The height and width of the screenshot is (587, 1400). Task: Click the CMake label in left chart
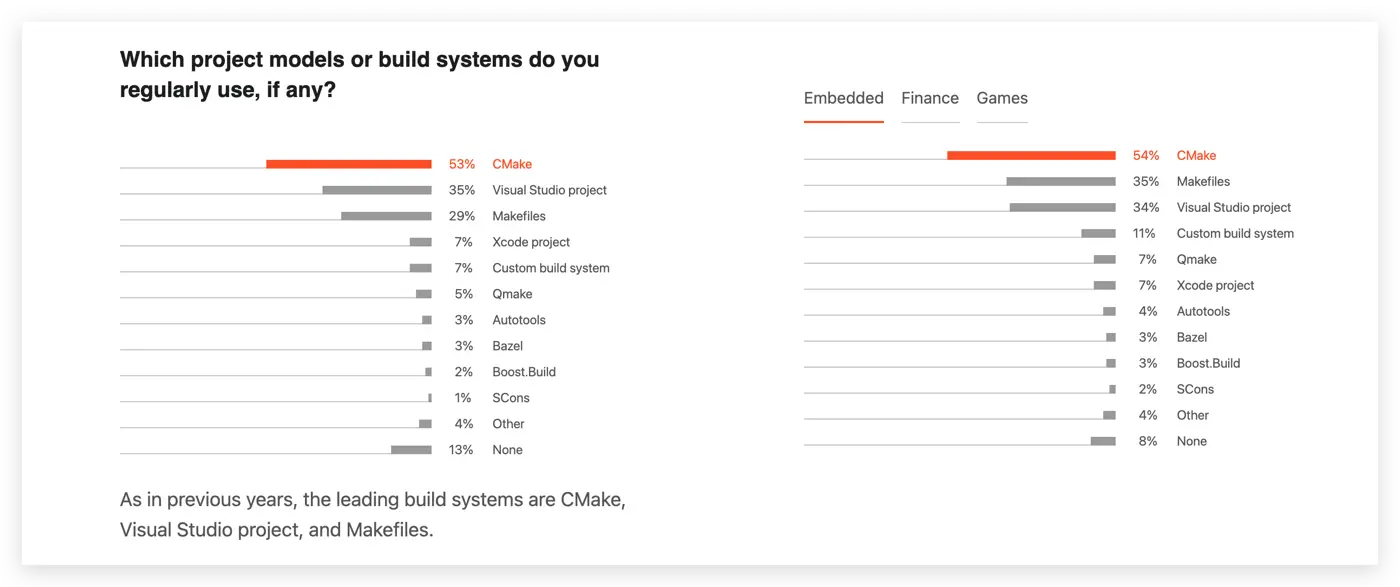coord(512,164)
